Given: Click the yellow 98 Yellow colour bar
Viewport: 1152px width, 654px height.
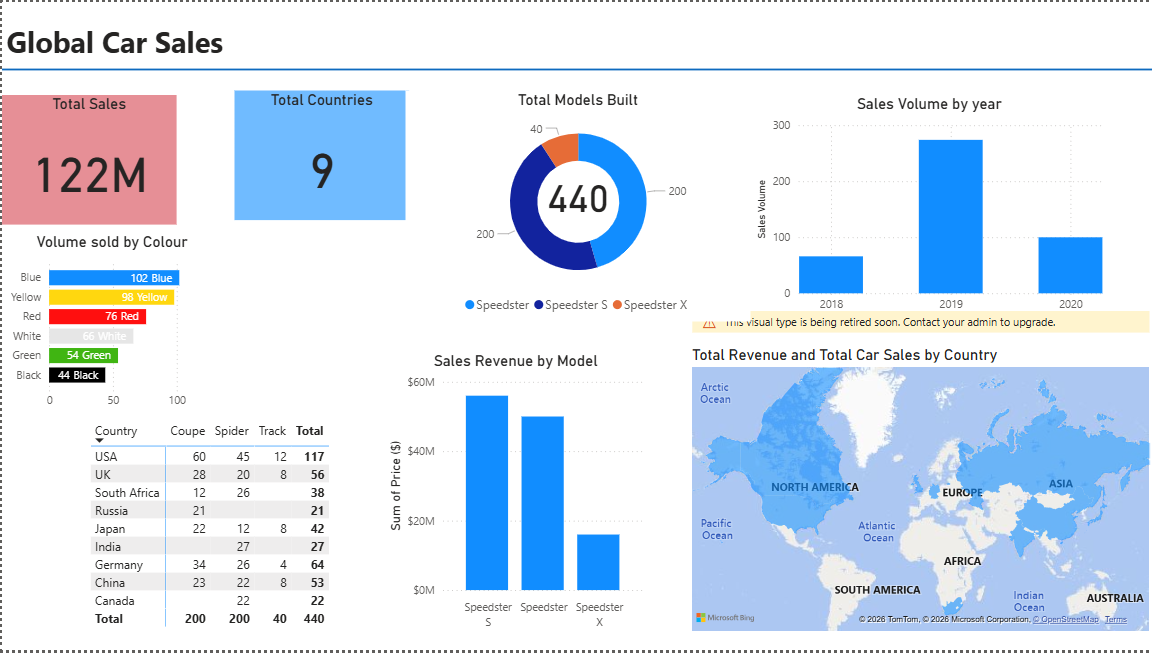Looking at the screenshot, I should point(112,297).
